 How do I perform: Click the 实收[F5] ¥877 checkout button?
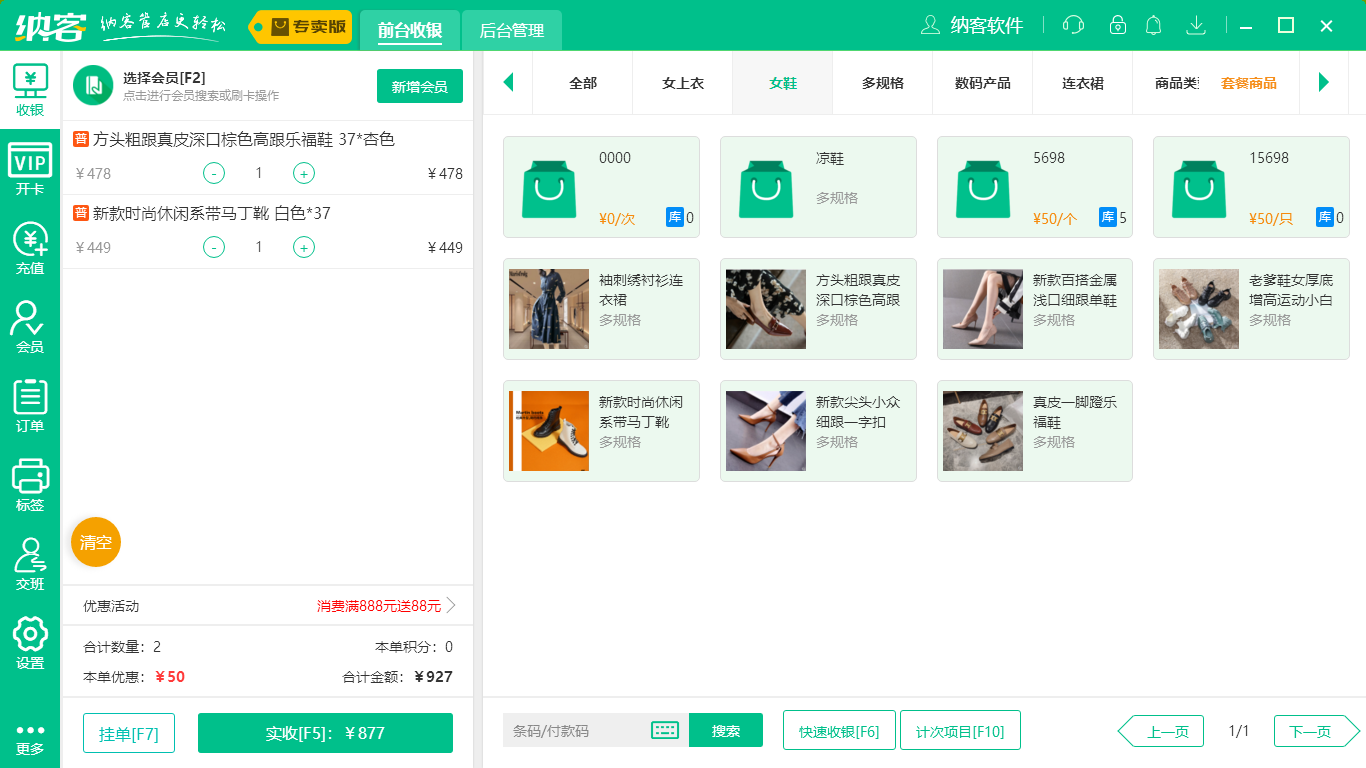tap(325, 733)
